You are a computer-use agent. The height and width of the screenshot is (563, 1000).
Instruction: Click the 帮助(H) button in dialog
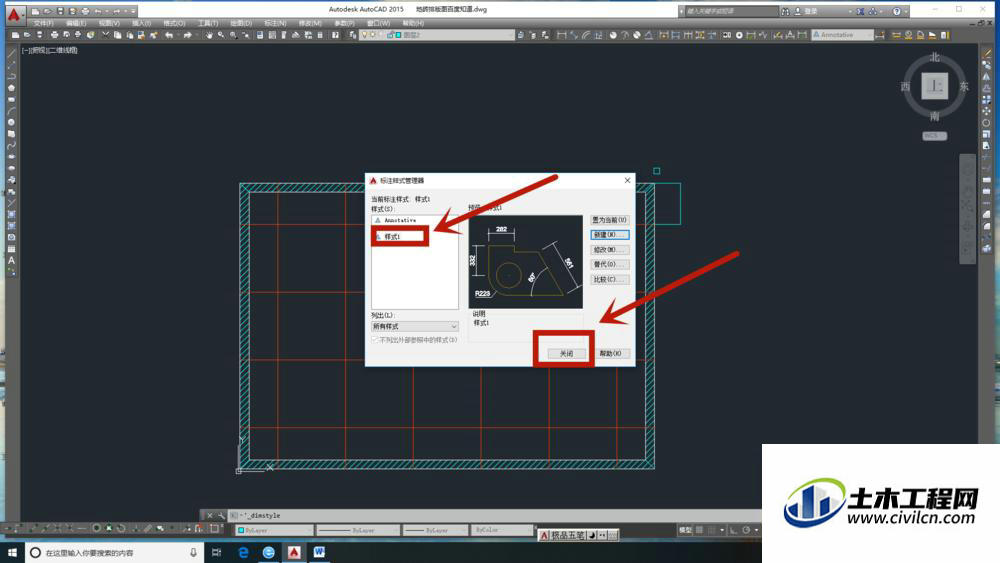610,353
